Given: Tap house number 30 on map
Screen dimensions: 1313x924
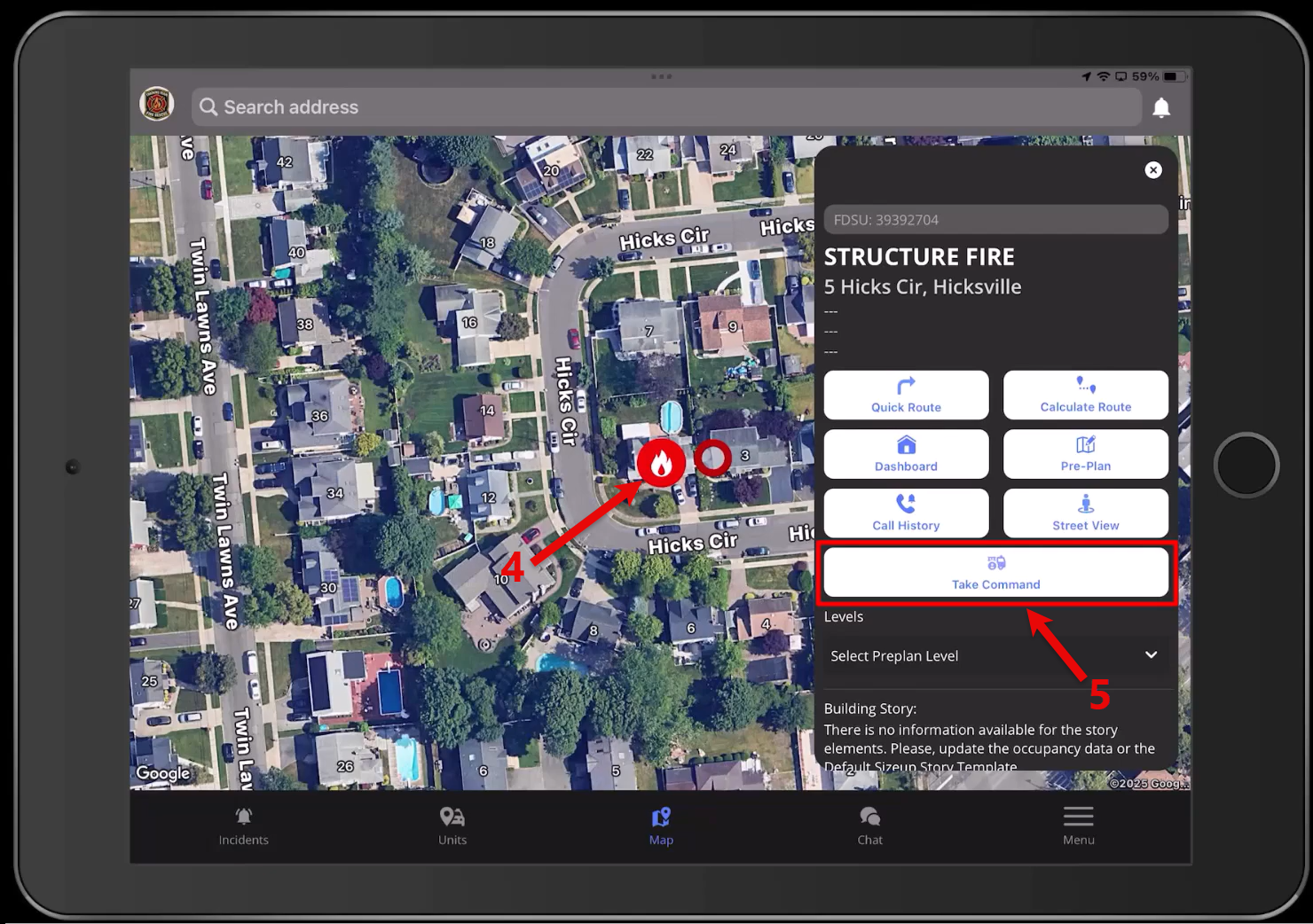Looking at the screenshot, I should click(x=328, y=588).
